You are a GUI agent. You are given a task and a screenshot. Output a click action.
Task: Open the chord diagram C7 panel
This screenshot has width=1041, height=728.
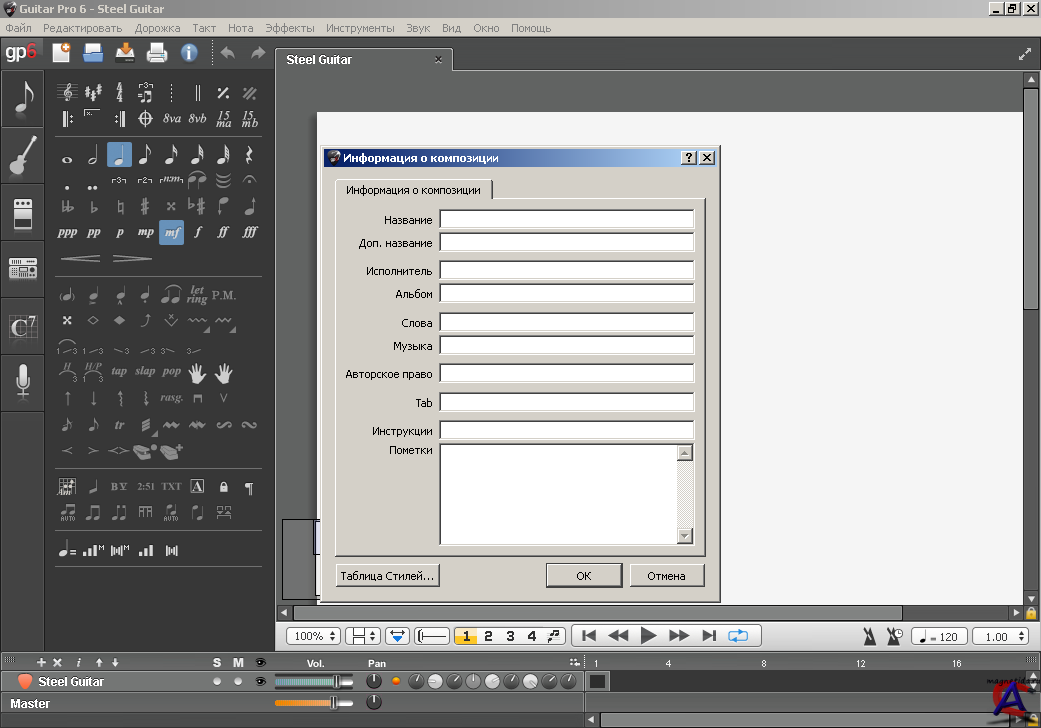pyautogui.click(x=22, y=326)
